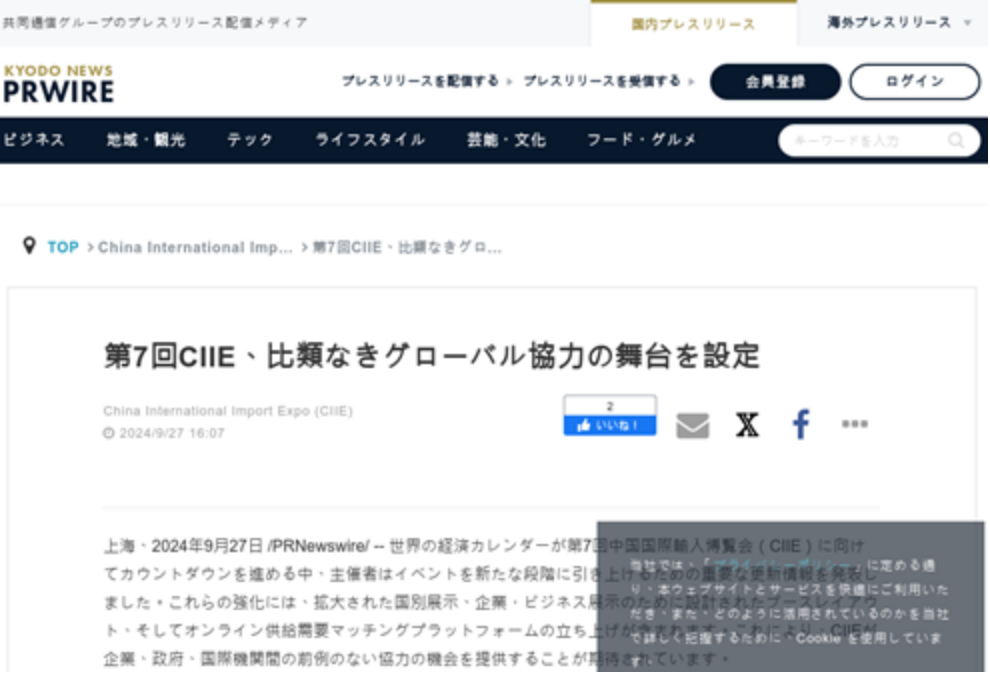This screenshot has height=676, width=990.
Task: Open プレスリリースを受信する link
Action: (608, 81)
